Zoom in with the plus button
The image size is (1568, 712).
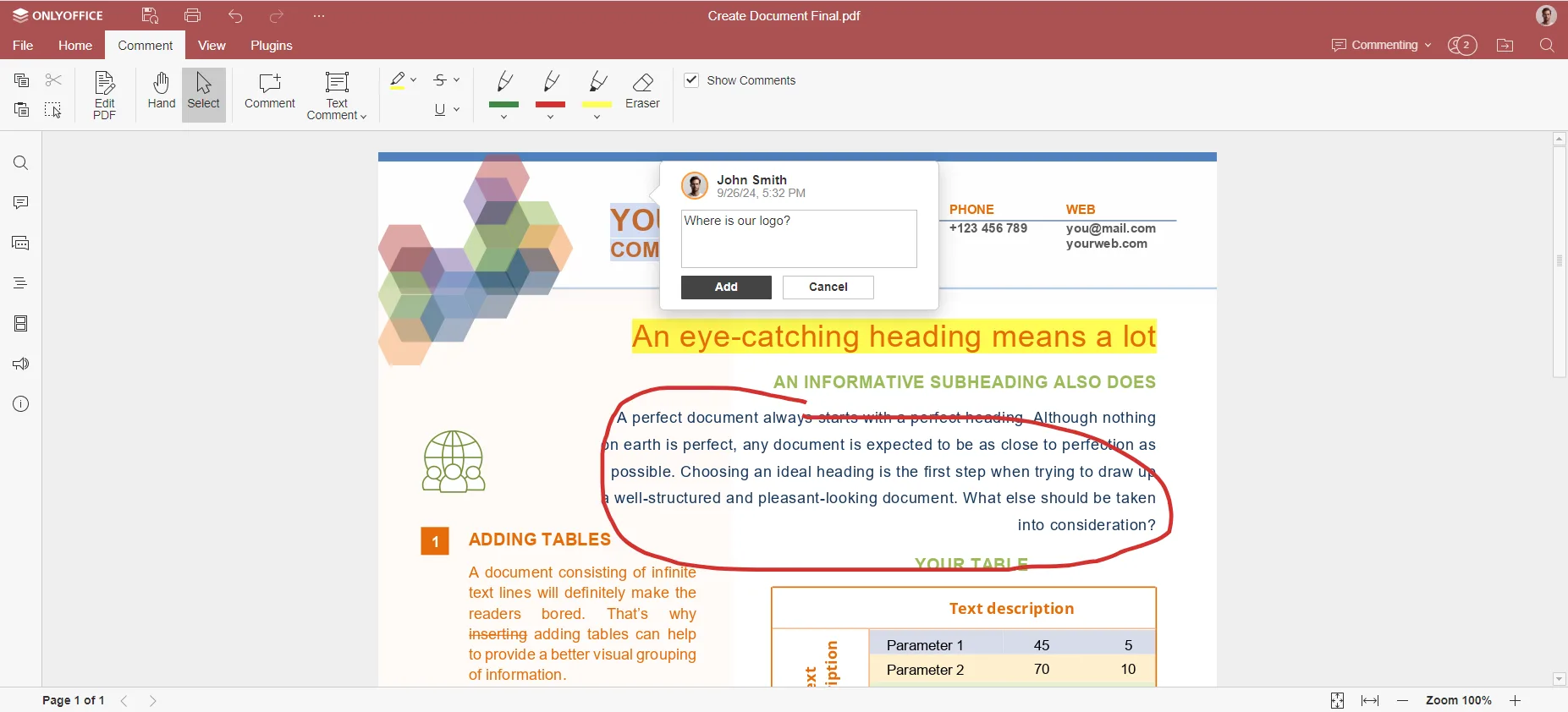pos(1516,700)
